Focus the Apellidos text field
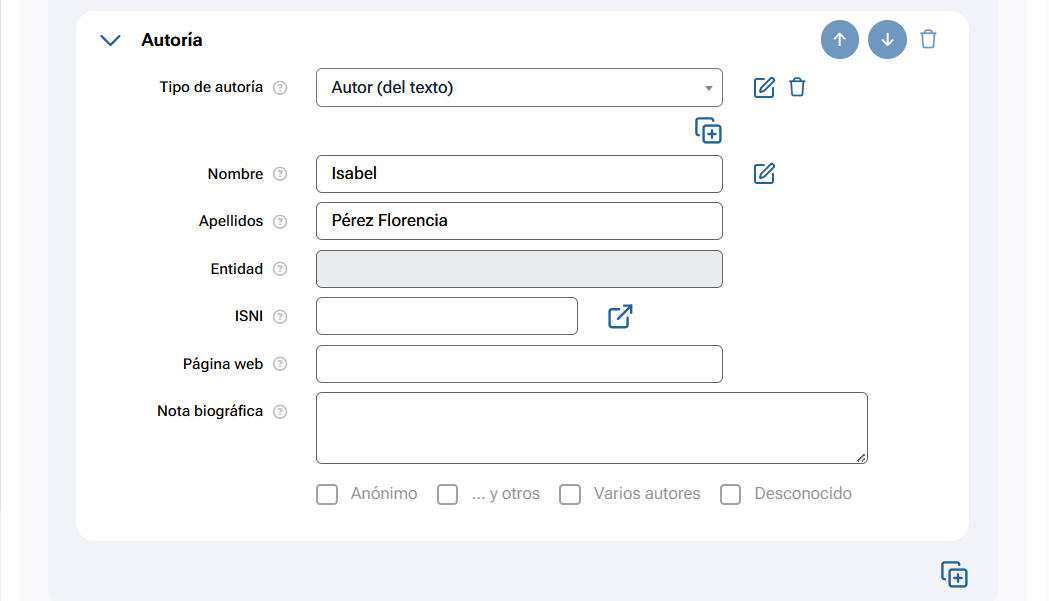 pyautogui.click(x=518, y=221)
